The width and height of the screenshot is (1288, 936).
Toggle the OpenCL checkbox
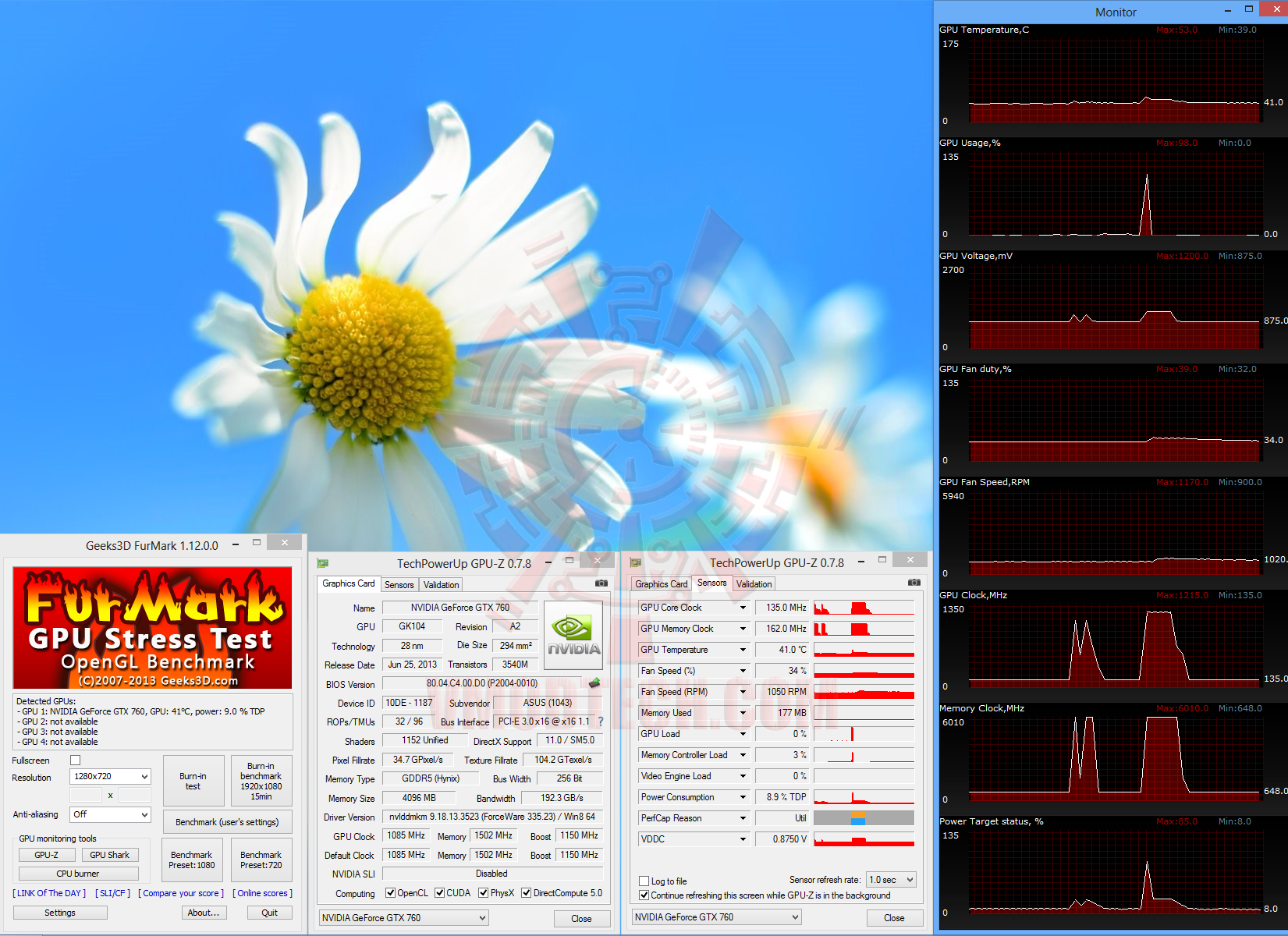pyautogui.click(x=391, y=893)
